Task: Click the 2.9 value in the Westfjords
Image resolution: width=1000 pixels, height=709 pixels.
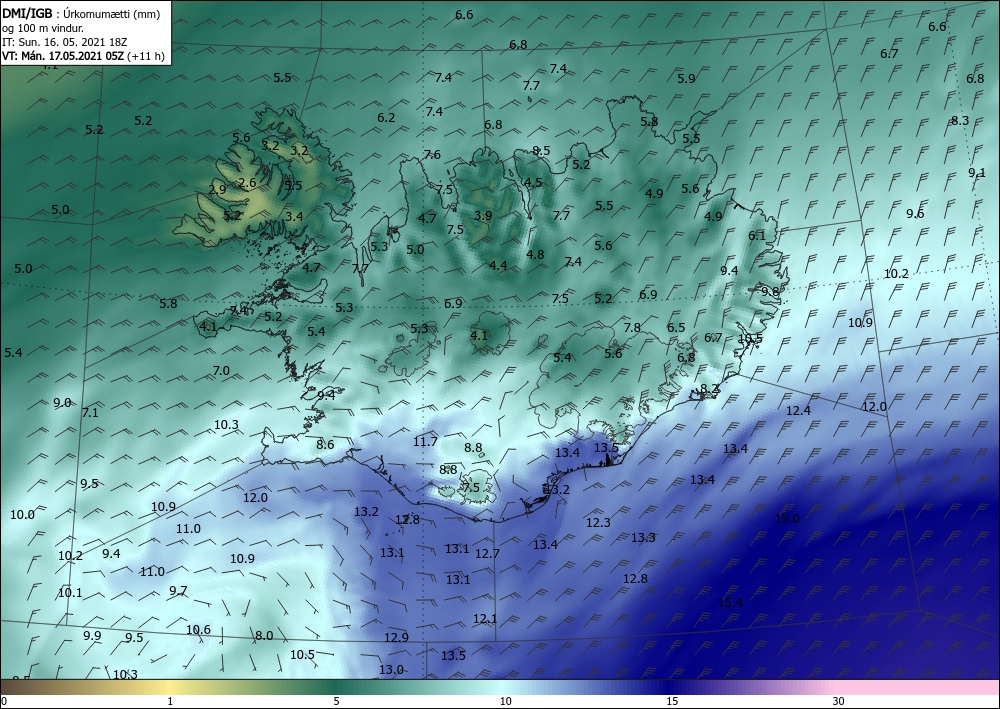Action: pos(217,189)
